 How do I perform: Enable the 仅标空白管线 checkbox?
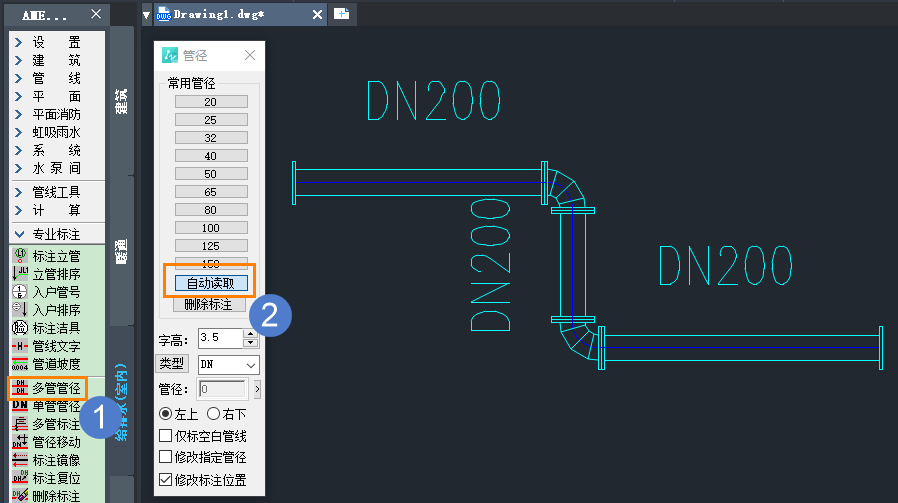(x=166, y=436)
